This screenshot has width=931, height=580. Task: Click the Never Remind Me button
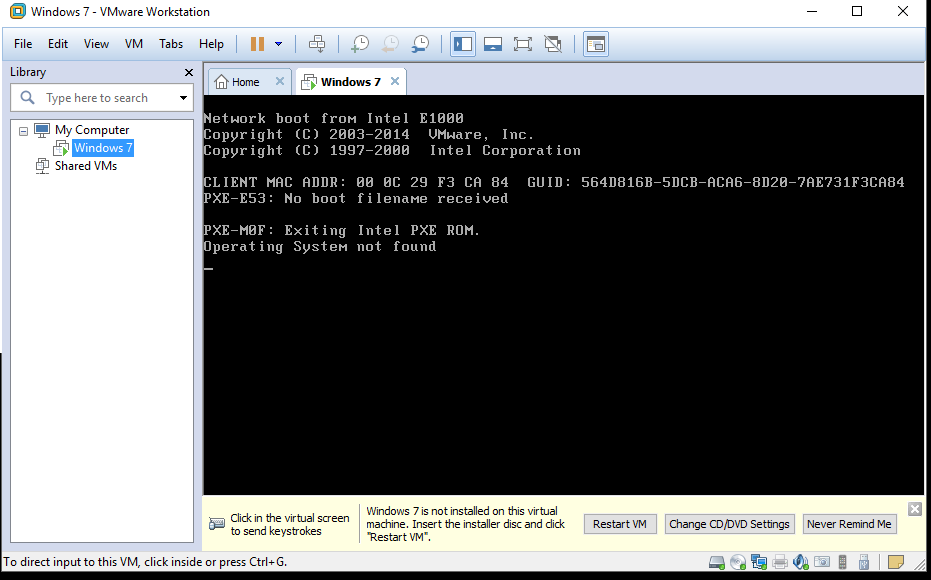849,524
